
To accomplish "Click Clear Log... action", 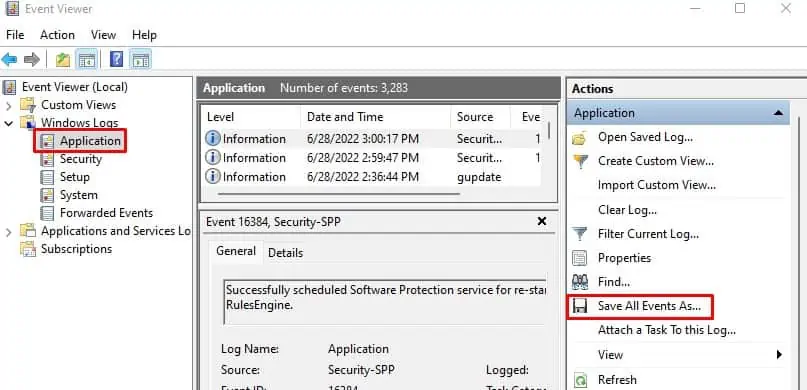I will click(x=627, y=210).
